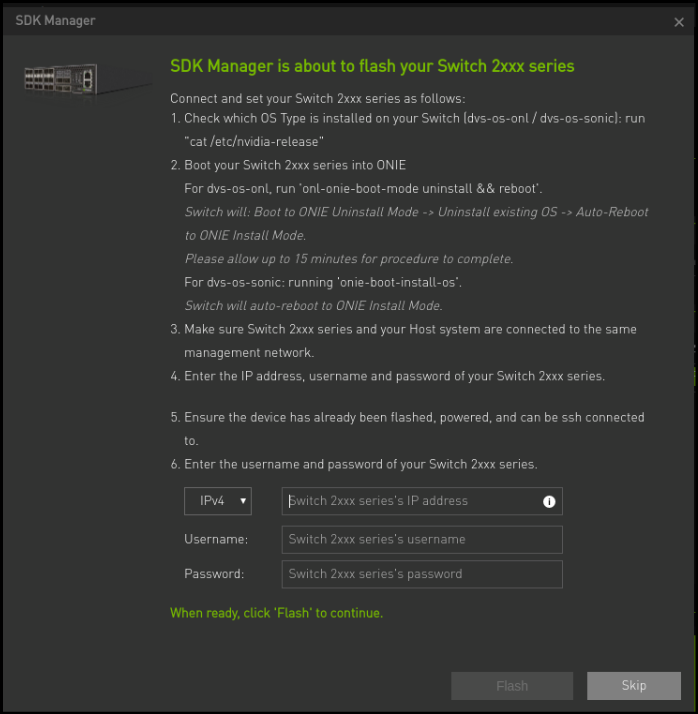This screenshot has height=714, width=698.
Task: Click the 'Please allow up to 15 minutes' note
Action: pyautogui.click(x=349, y=259)
